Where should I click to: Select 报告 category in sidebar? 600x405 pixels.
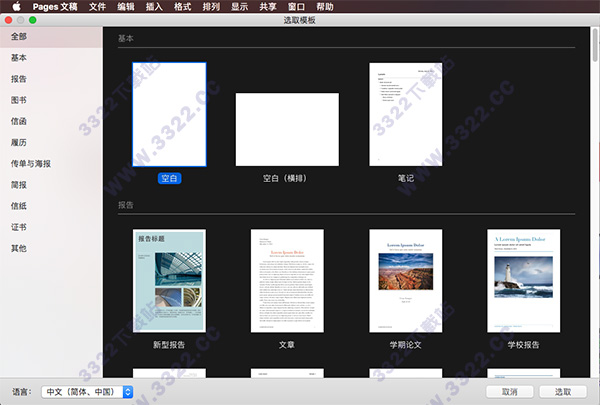point(51,79)
